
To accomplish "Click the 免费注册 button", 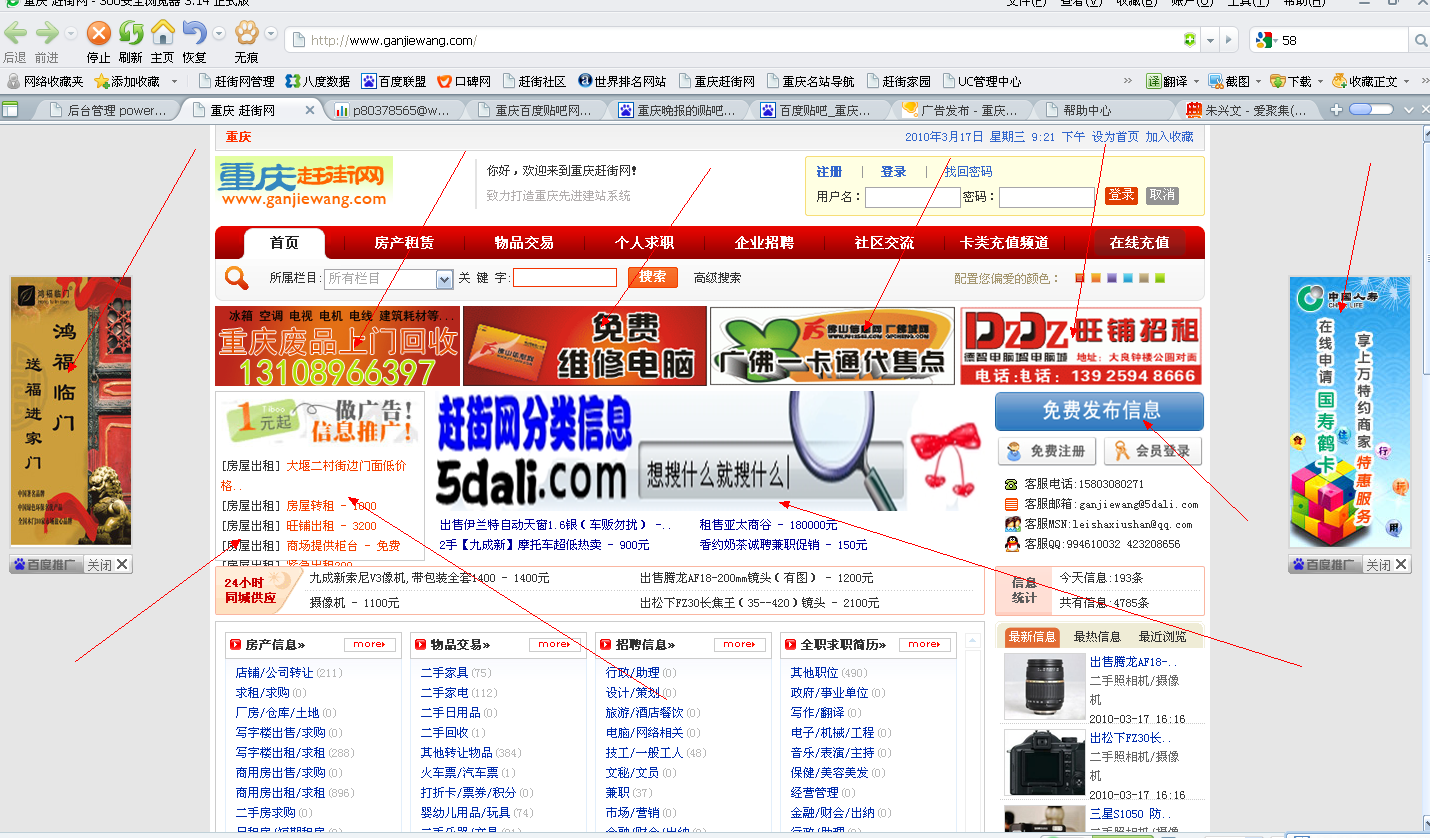I will pyautogui.click(x=1046, y=451).
